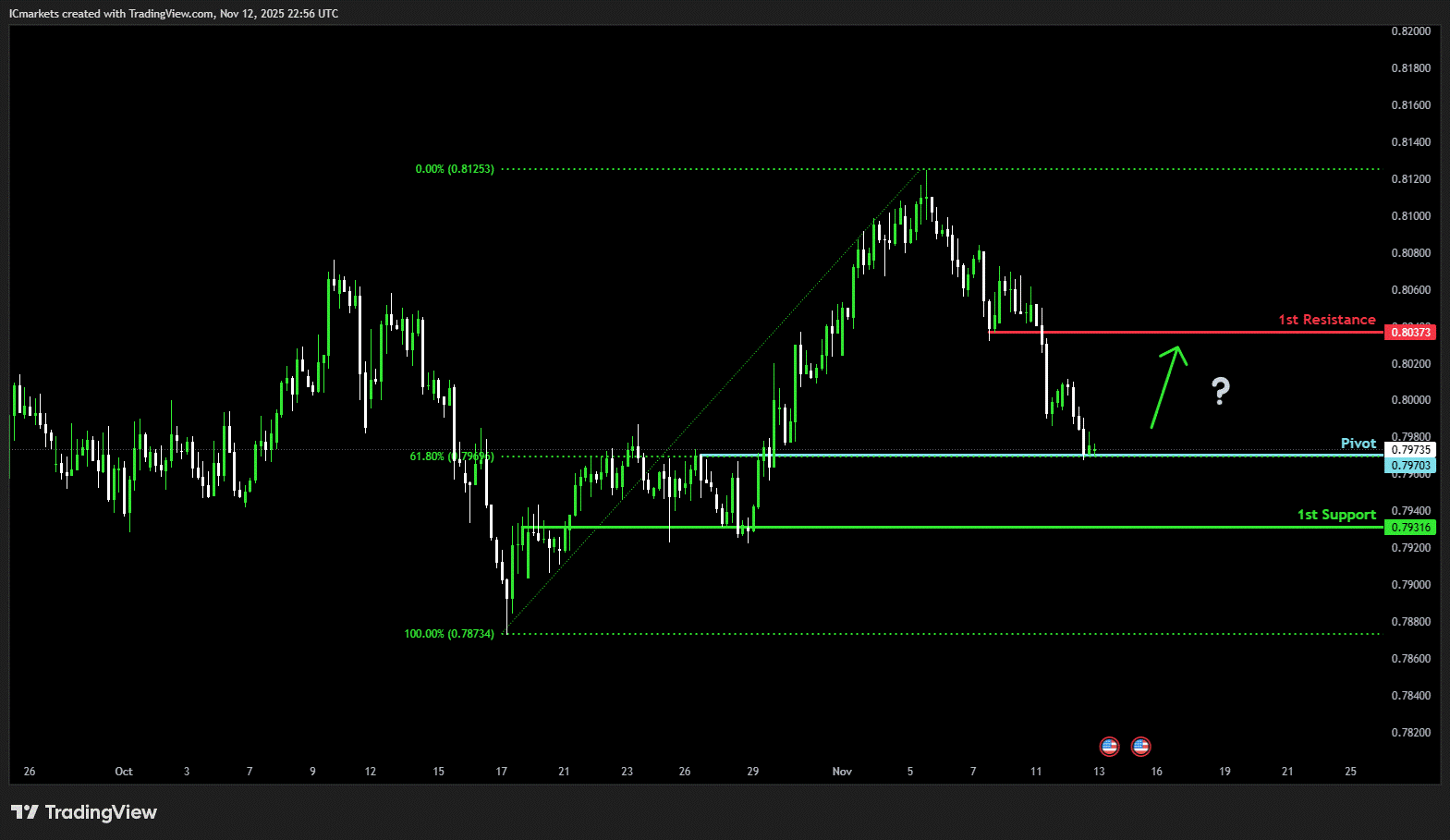Click the blue 0.79703 pivot price tag
Screen dimensions: 1450x840
(x=1410, y=466)
